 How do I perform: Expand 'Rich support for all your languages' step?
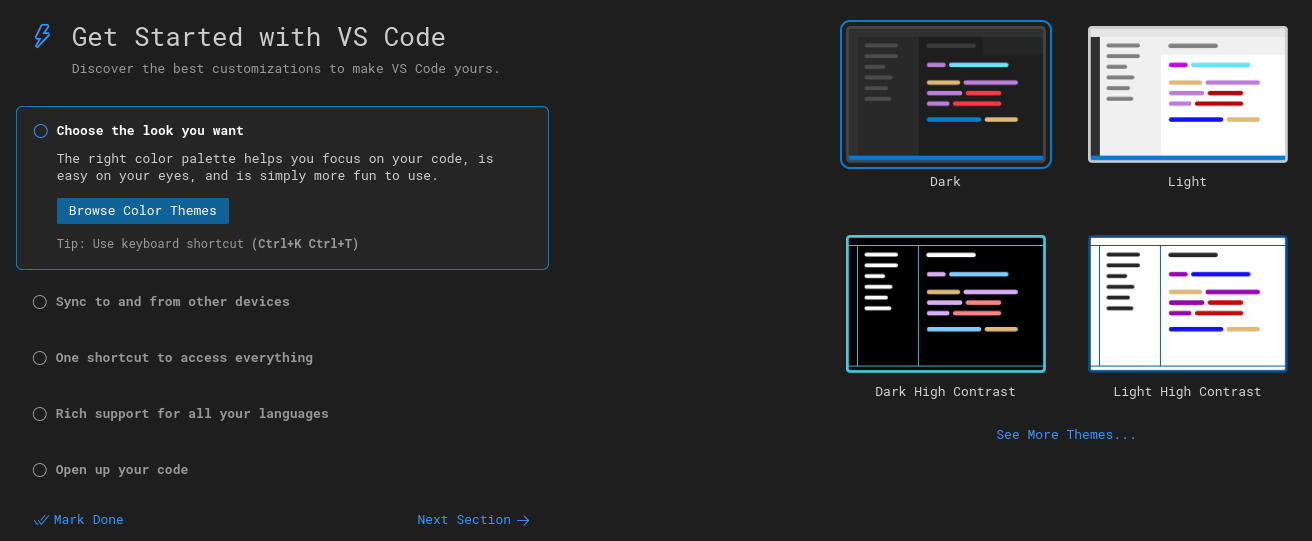(192, 414)
